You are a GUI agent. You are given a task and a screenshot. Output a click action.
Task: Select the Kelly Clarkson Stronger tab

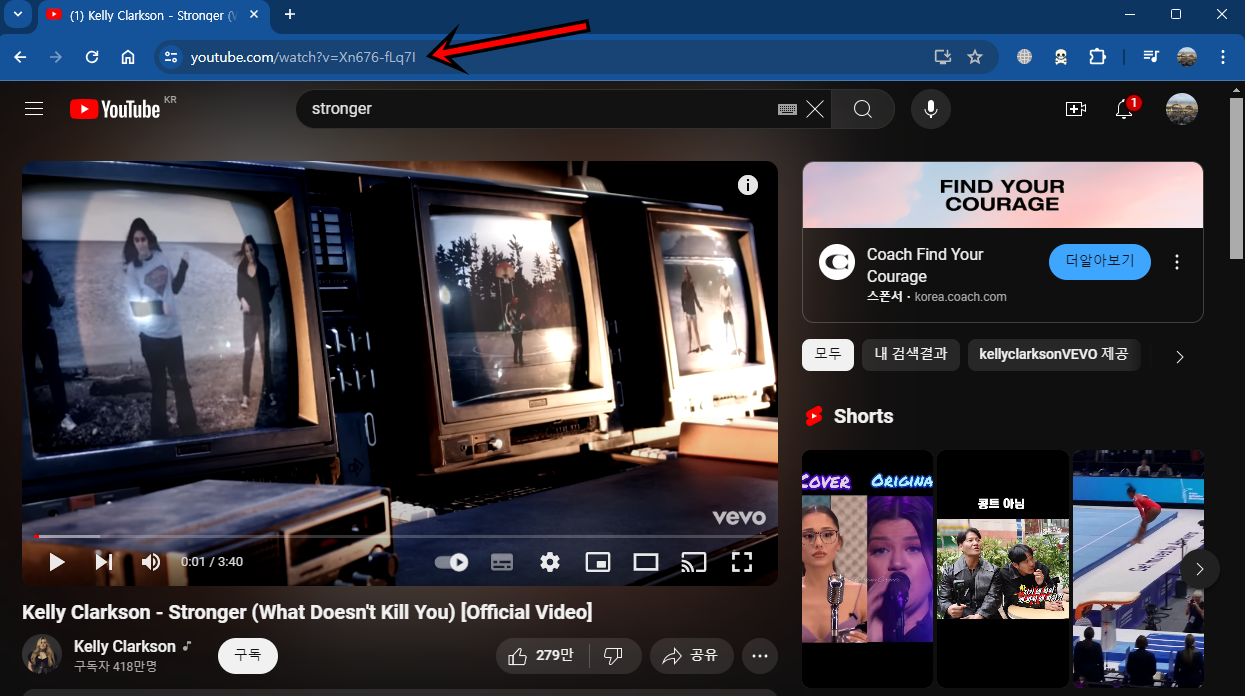(x=153, y=15)
